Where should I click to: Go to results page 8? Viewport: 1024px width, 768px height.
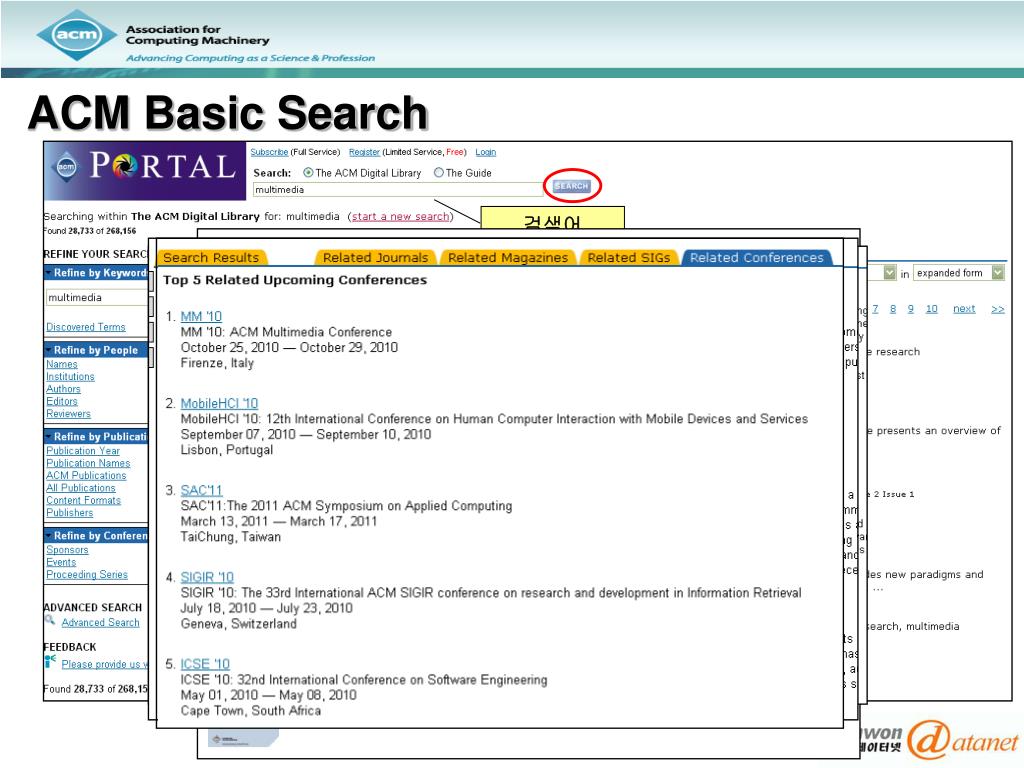[x=893, y=309]
